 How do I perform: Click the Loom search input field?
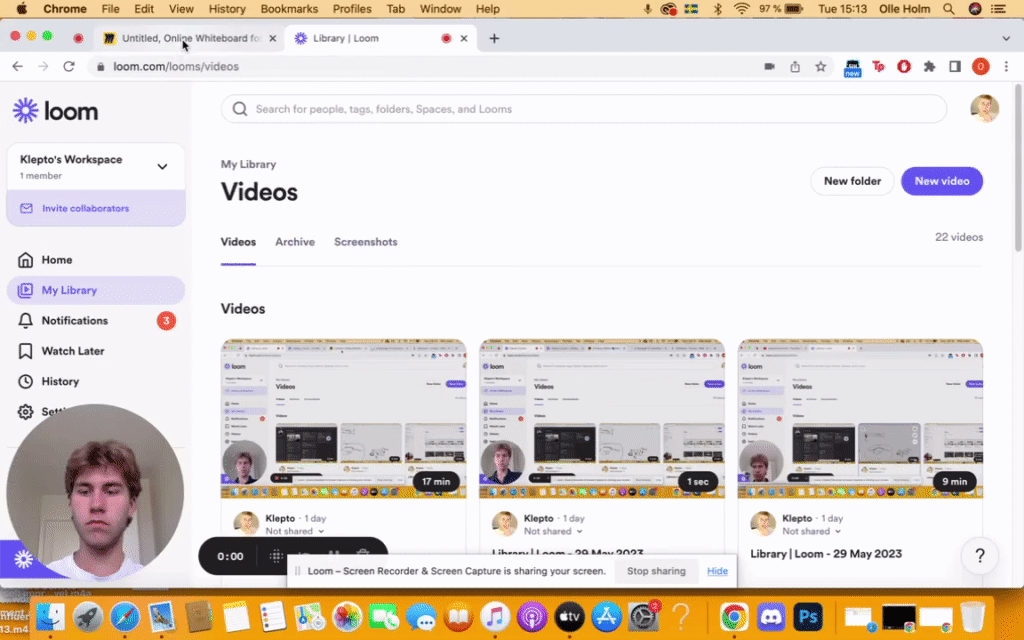[x=584, y=109]
